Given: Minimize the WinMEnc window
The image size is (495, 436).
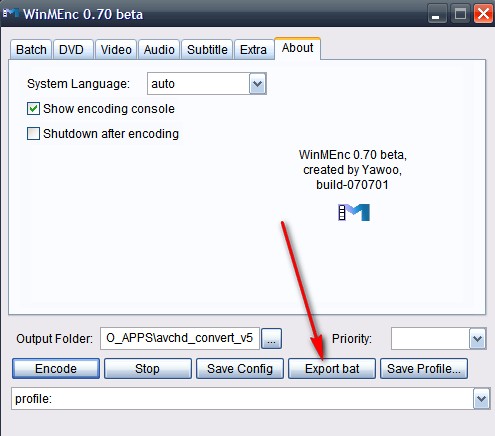Looking at the screenshot, I should point(437,14).
